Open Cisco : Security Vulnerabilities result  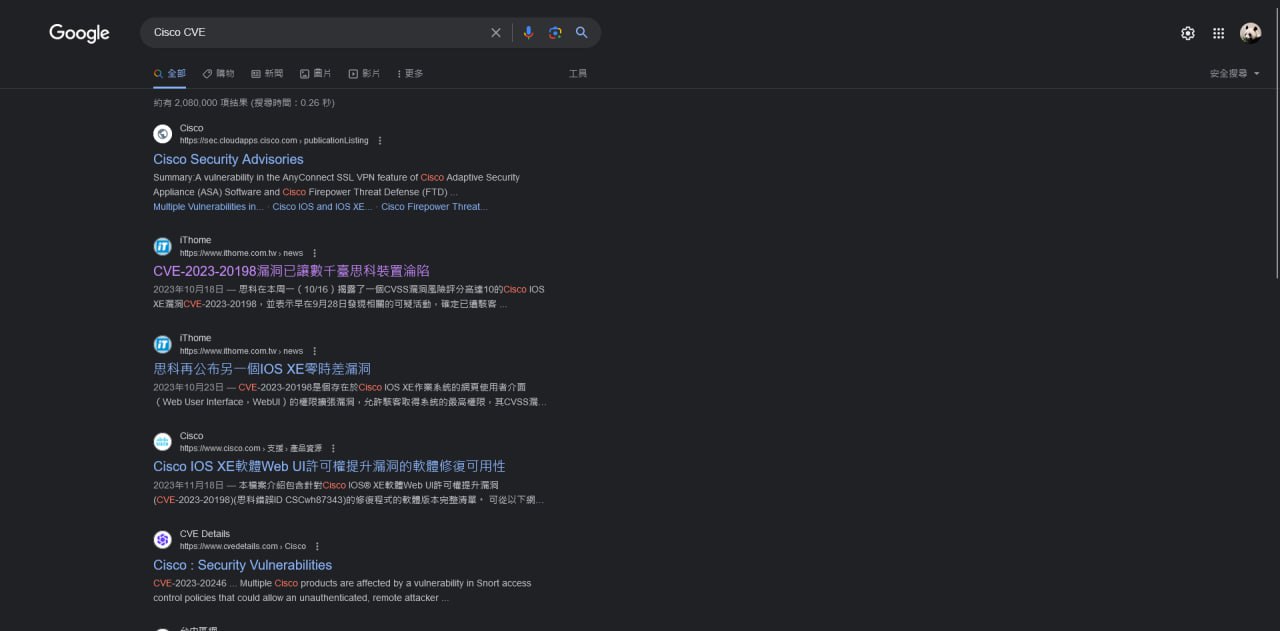pos(242,565)
